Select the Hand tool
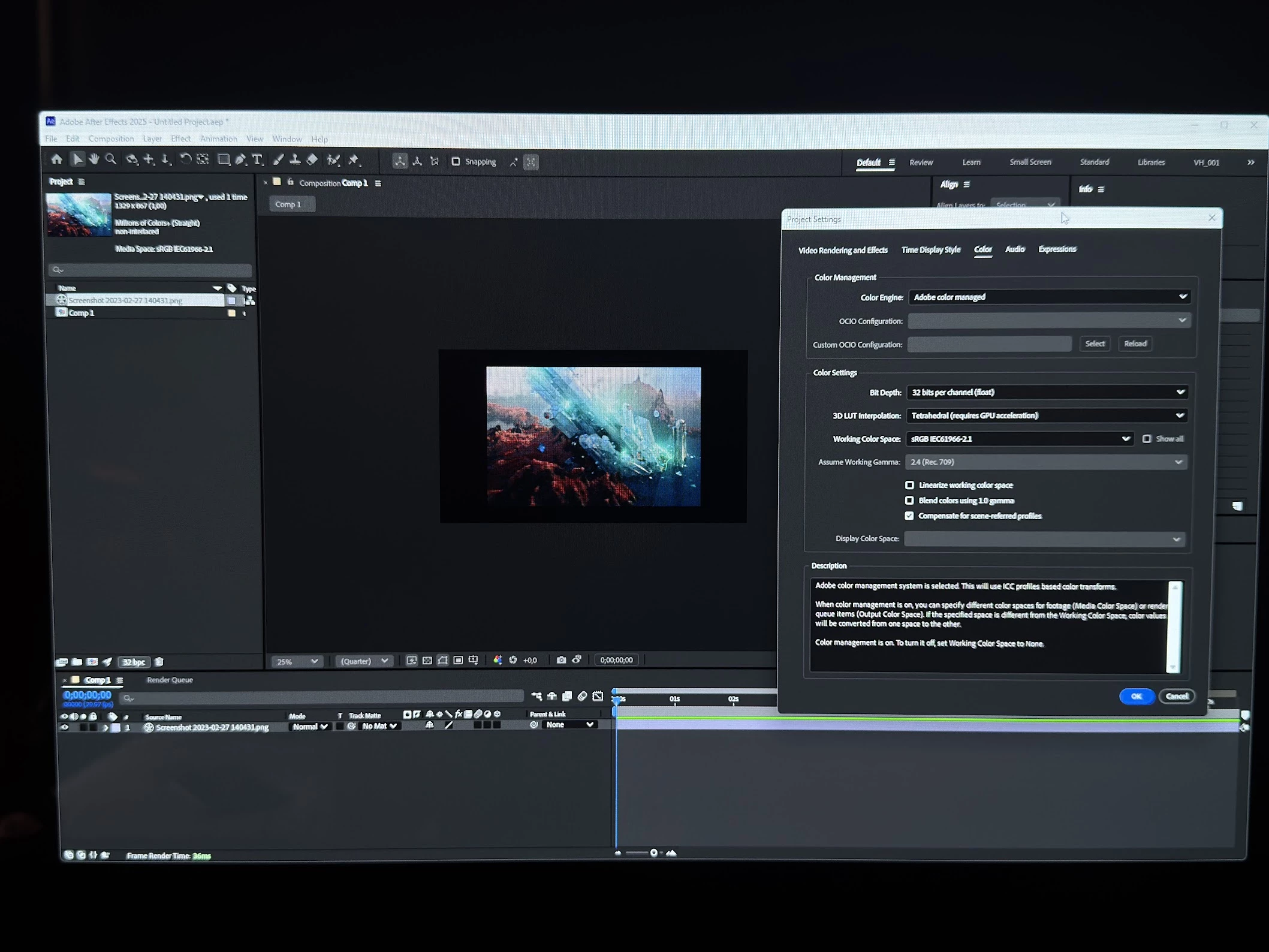 click(94, 159)
